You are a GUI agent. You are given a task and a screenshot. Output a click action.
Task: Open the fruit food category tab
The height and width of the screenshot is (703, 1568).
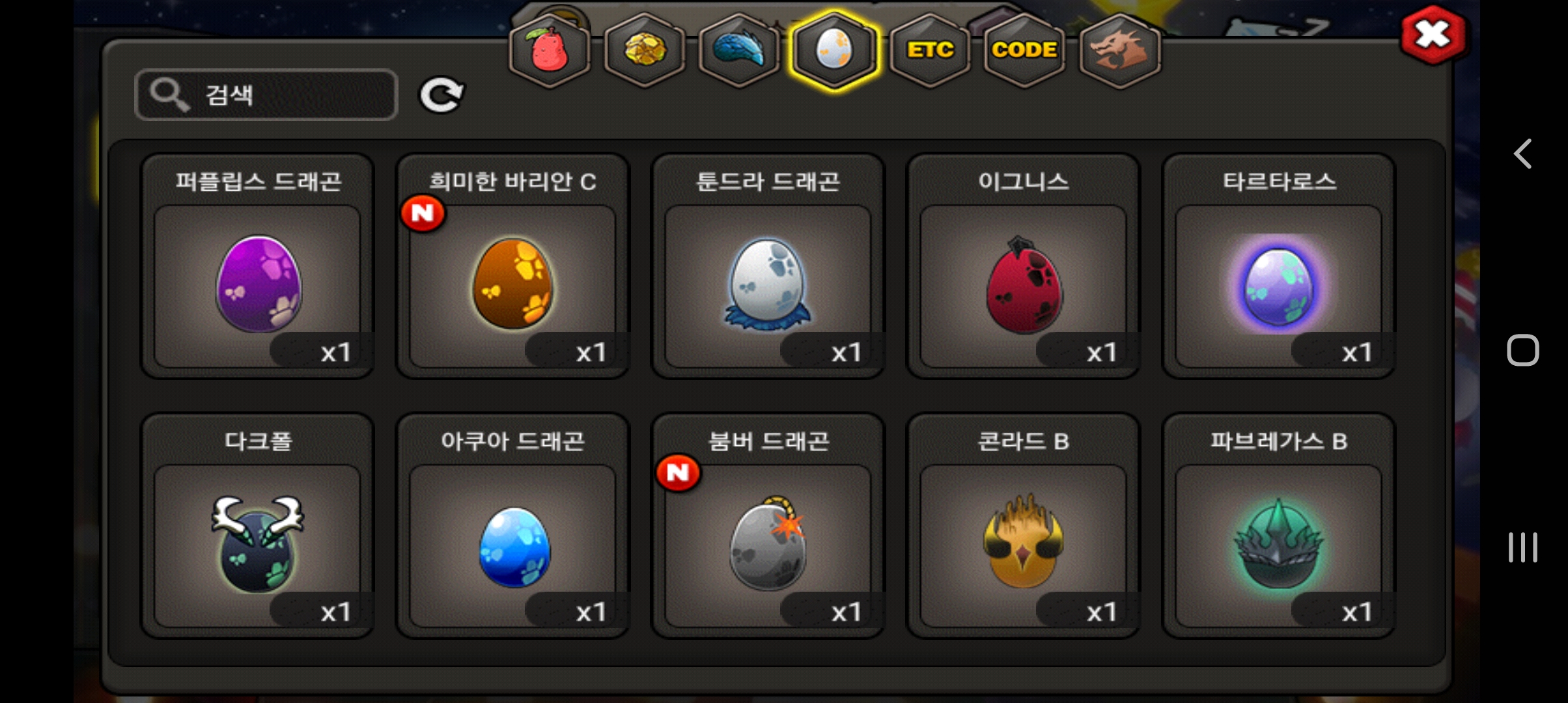click(x=550, y=51)
